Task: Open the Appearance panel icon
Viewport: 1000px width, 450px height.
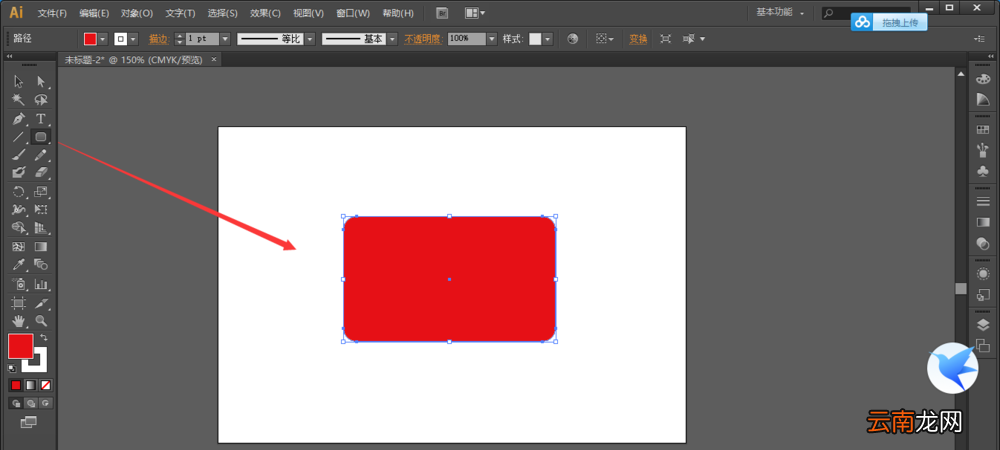Action: [983, 273]
